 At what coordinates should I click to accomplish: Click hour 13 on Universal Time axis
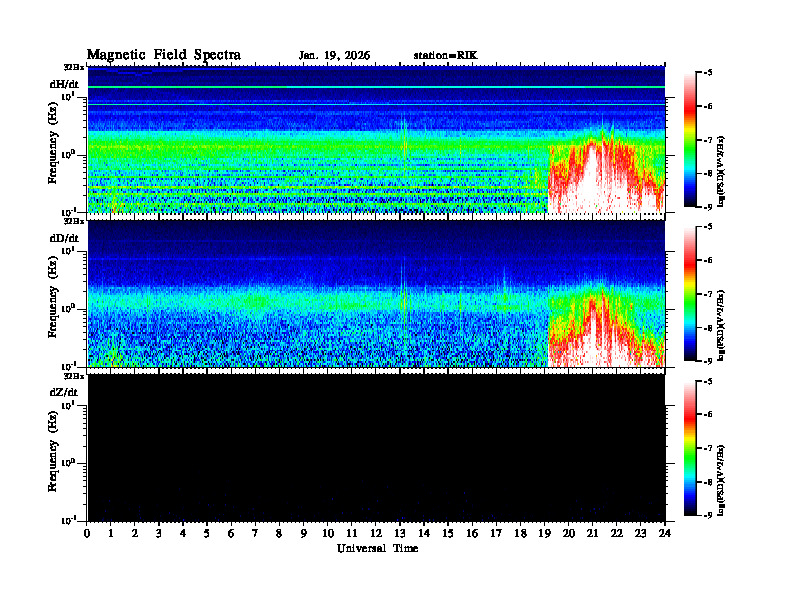click(400, 534)
